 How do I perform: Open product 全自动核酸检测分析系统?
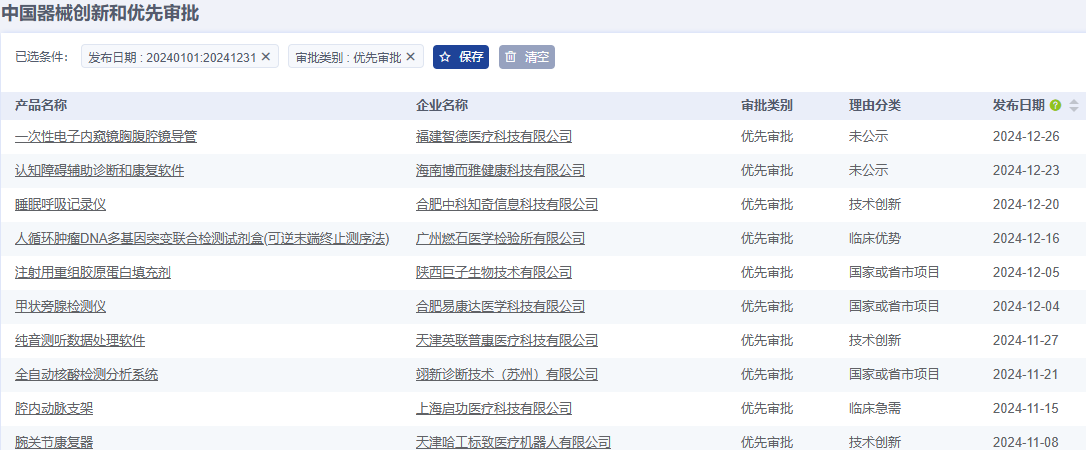tap(87, 375)
